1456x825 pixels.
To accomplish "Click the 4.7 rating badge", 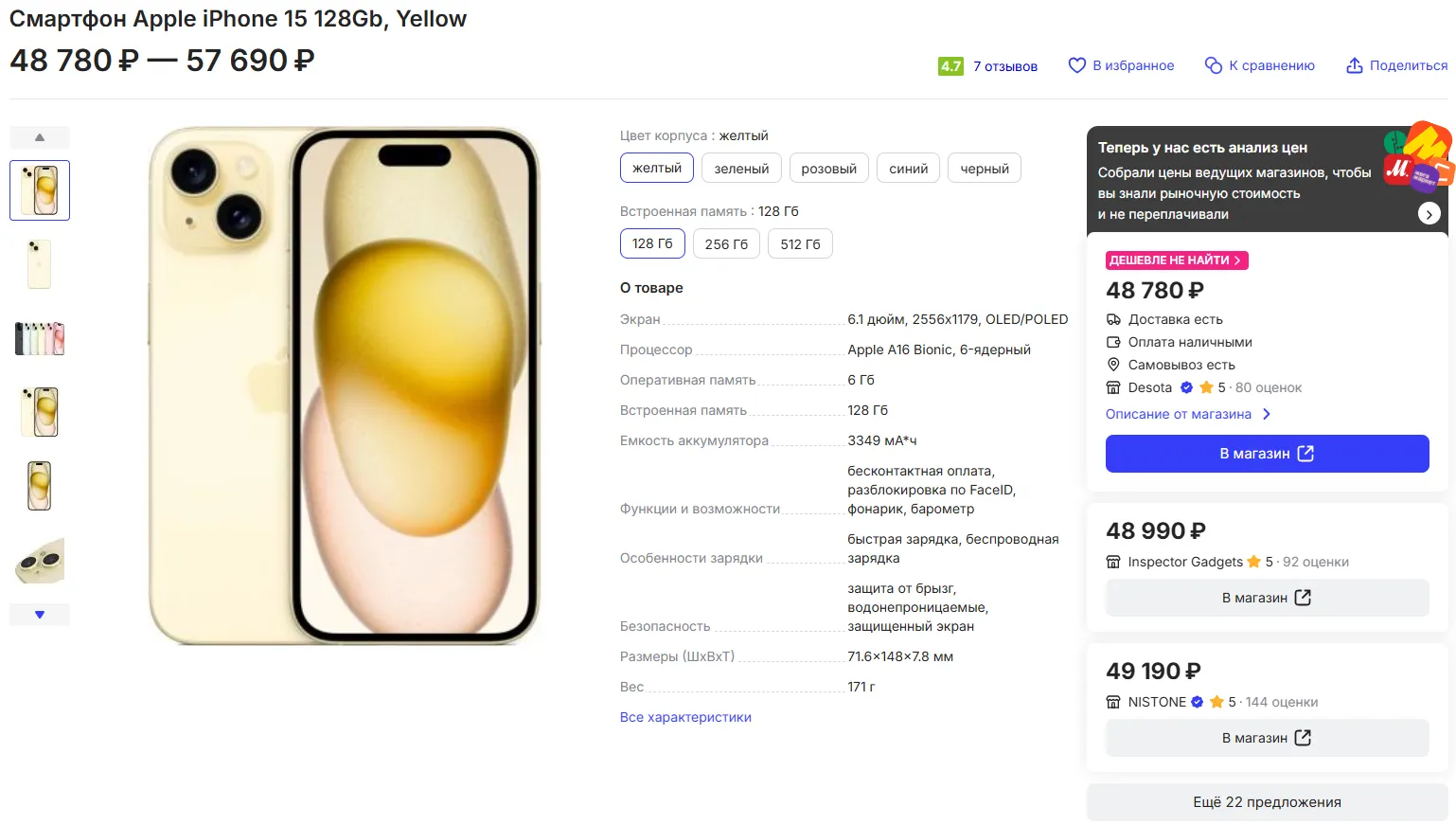I will [x=950, y=66].
